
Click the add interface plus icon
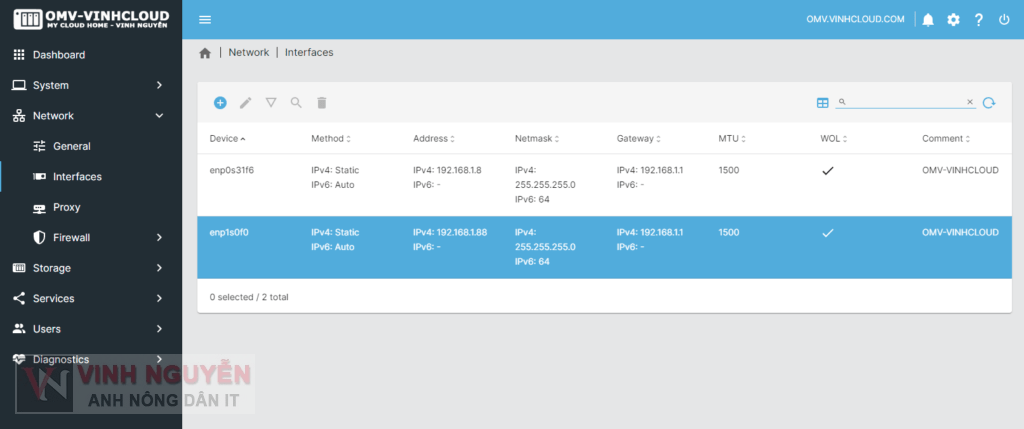[x=220, y=103]
